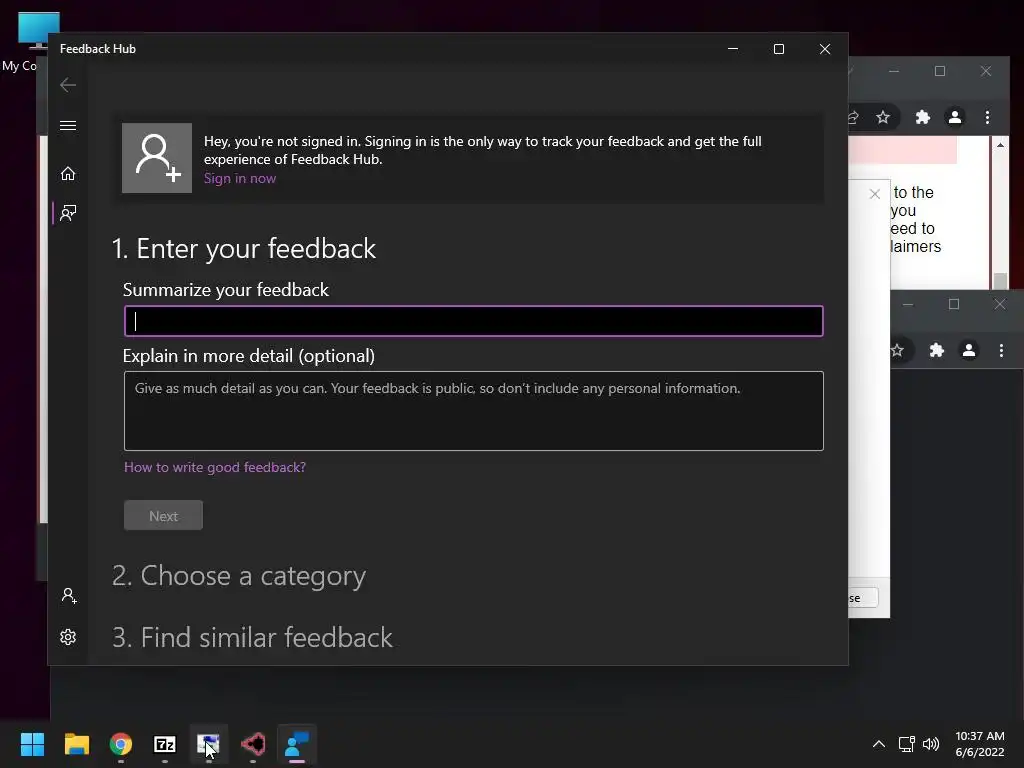Click Explain in more detail text box

[x=473, y=411]
